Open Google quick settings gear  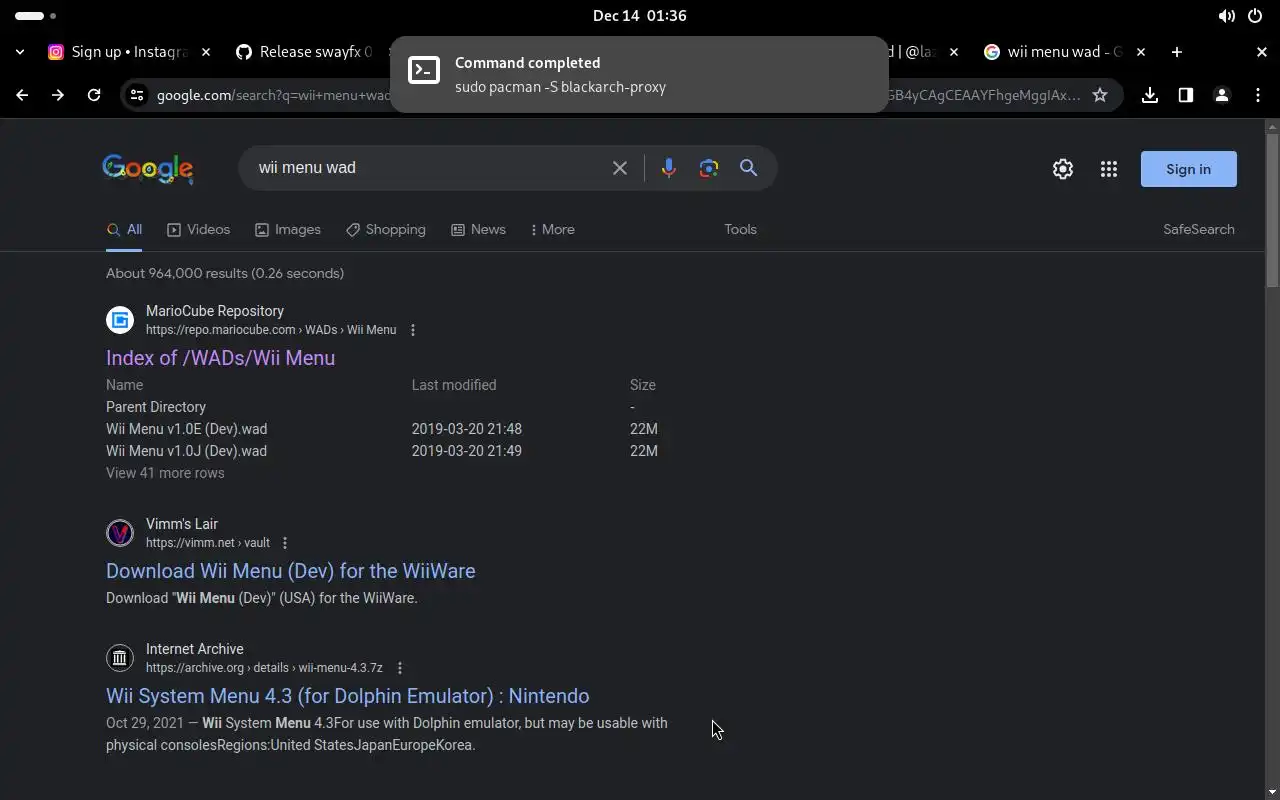1063,169
